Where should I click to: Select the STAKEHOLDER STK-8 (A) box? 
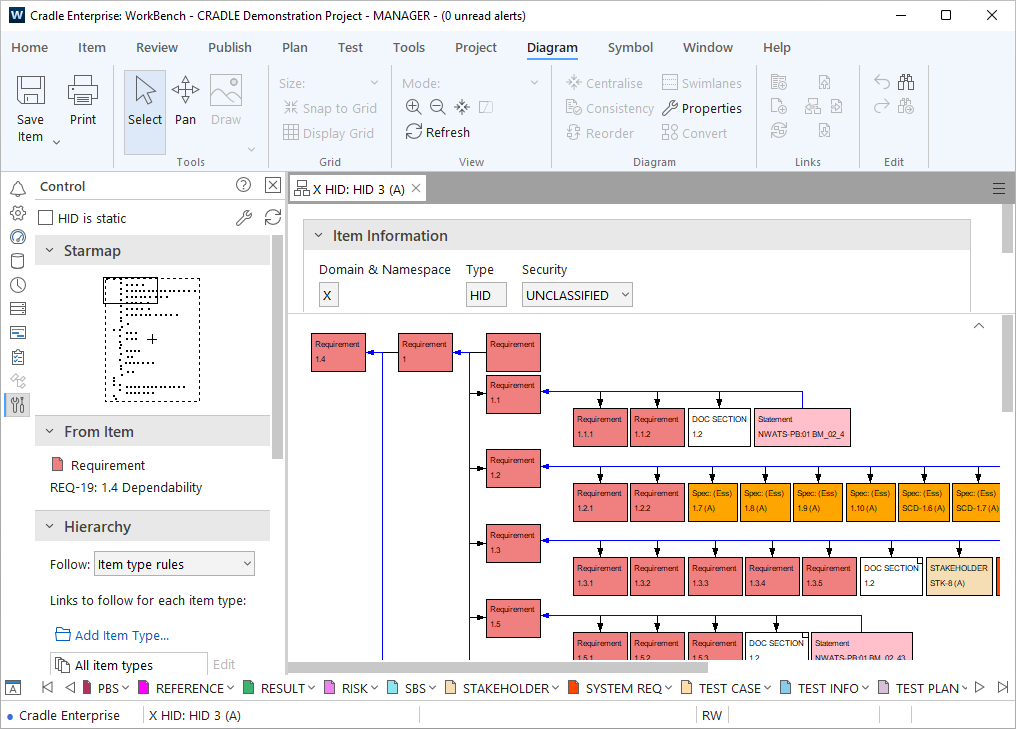(959, 575)
